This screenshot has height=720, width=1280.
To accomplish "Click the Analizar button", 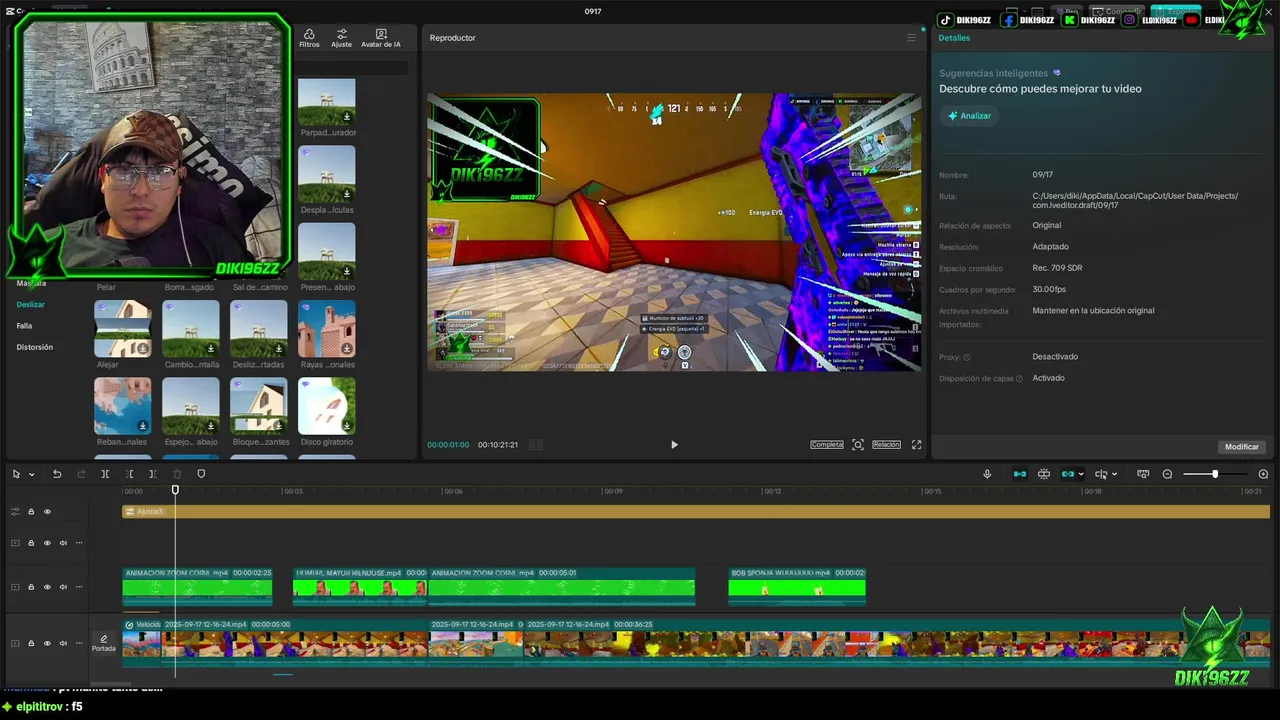I will click(x=970, y=116).
